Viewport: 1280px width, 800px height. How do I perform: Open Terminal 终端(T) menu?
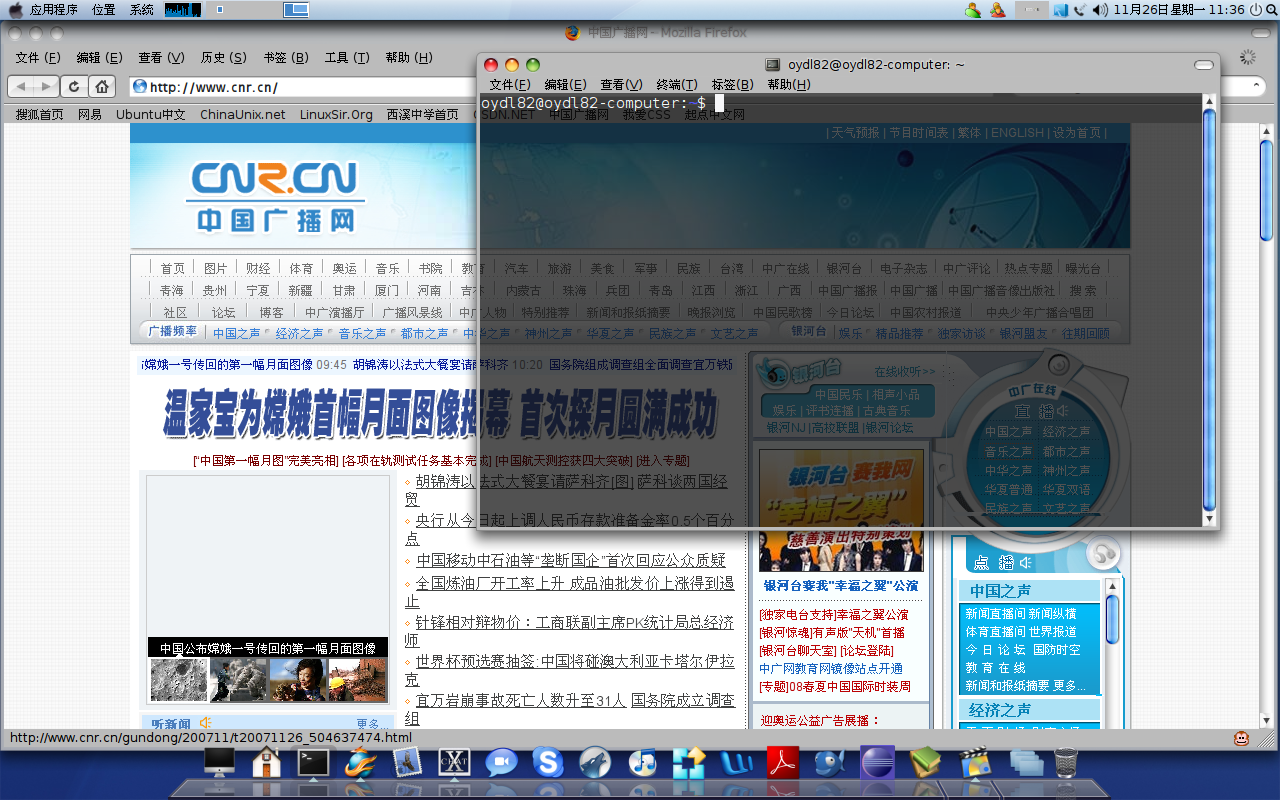click(x=677, y=84)
